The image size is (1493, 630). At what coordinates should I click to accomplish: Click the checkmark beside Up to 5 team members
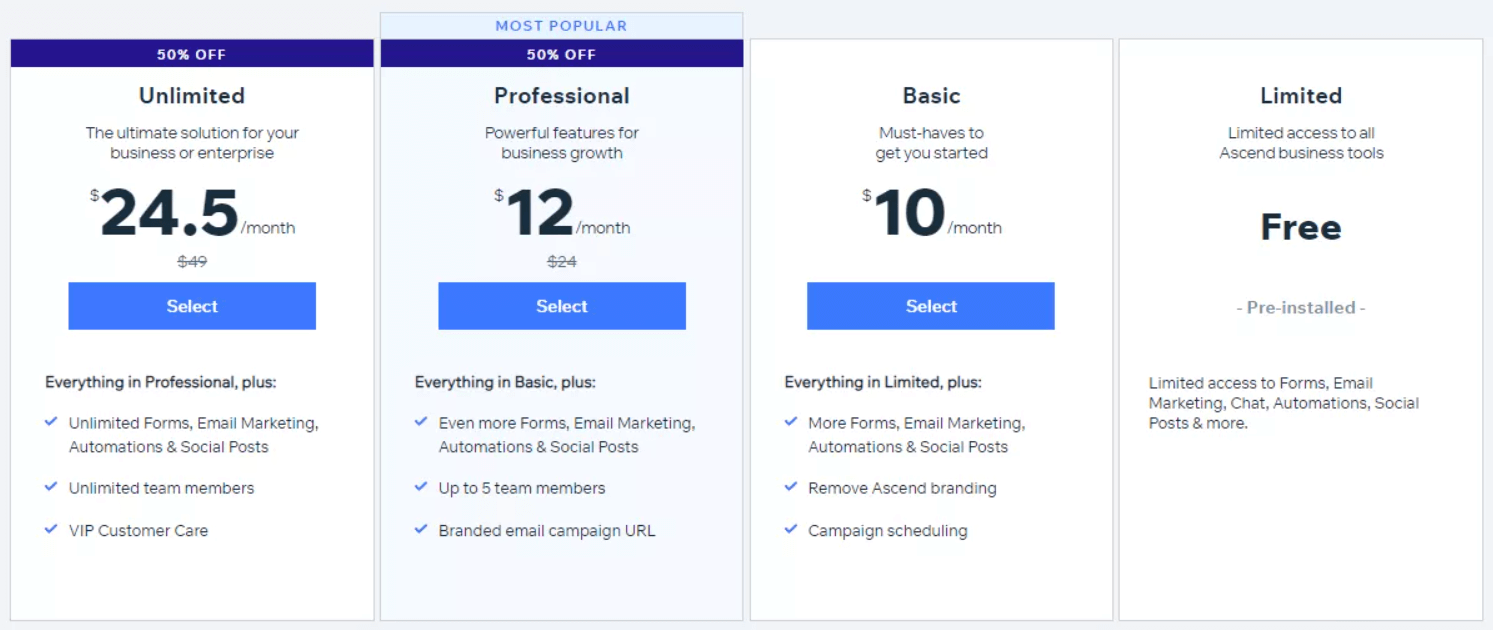click(x=421, y=488)
